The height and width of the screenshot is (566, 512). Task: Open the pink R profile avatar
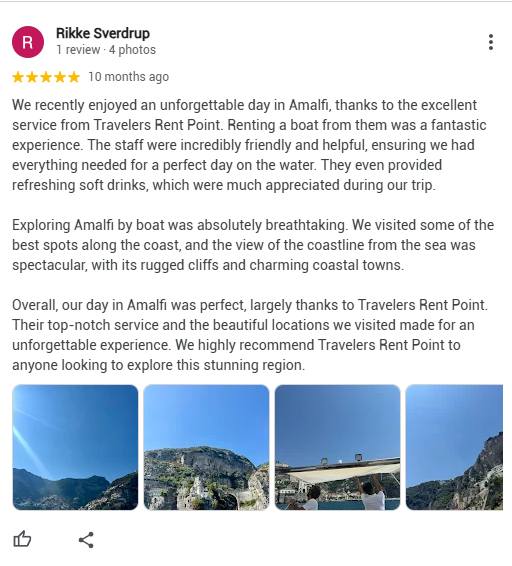pos(28,42)
